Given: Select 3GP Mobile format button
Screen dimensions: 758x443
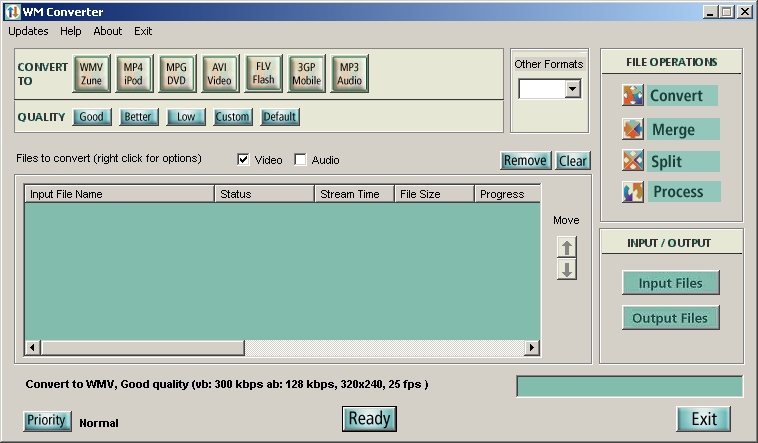Looking at the screenshot, I should pos(306,74).
